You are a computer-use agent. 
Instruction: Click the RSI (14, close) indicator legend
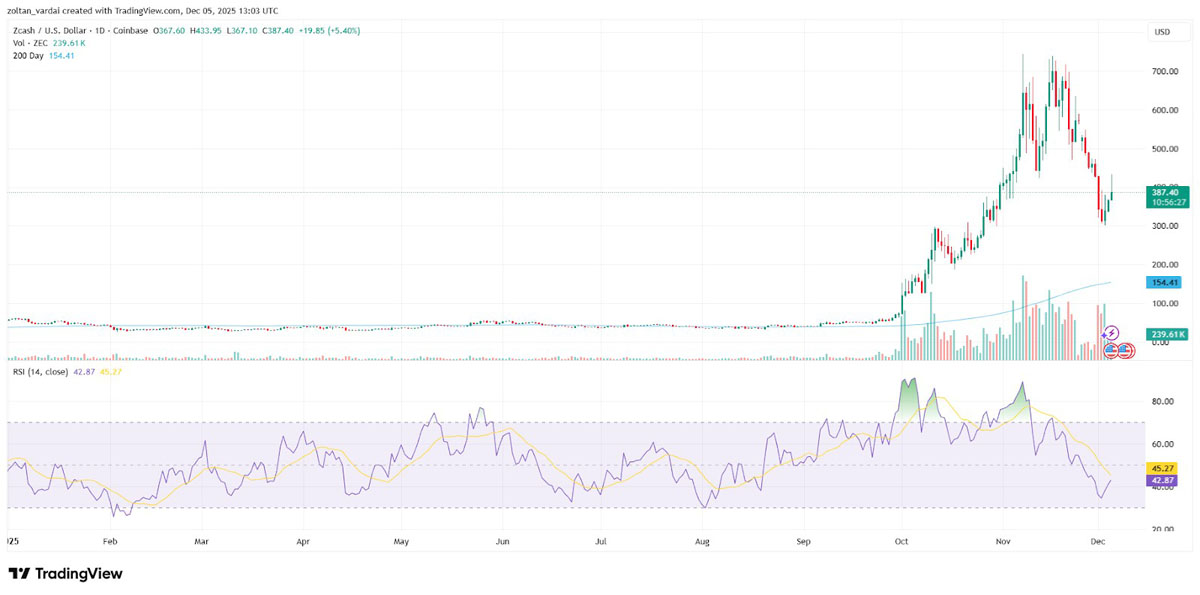coord(42,371)
